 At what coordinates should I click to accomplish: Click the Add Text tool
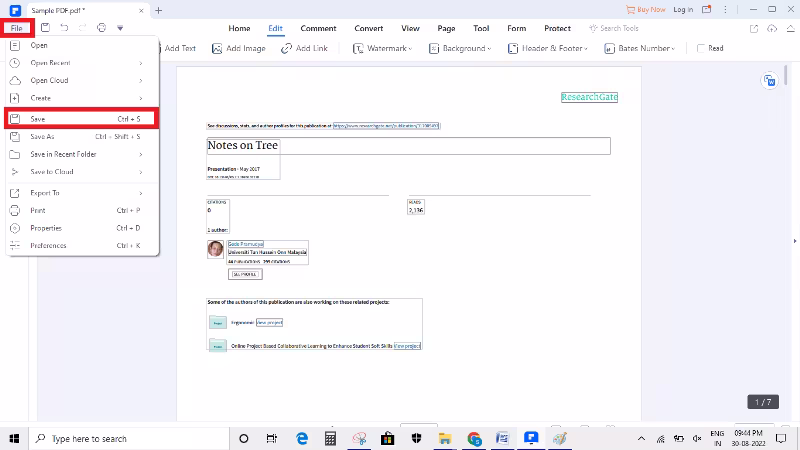177,48
